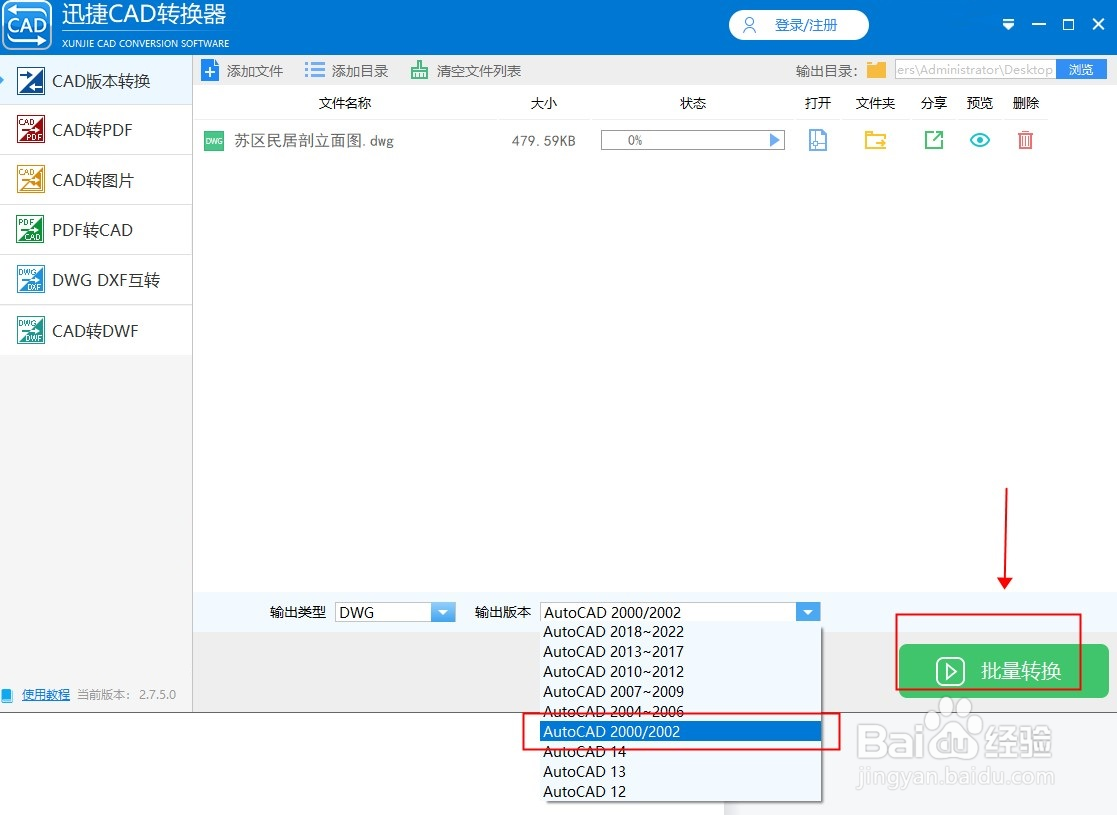Image resolution: width=1117 pixels, height=815 pixels.
Task: Edit the output directory path field
Action: [975, 69]
